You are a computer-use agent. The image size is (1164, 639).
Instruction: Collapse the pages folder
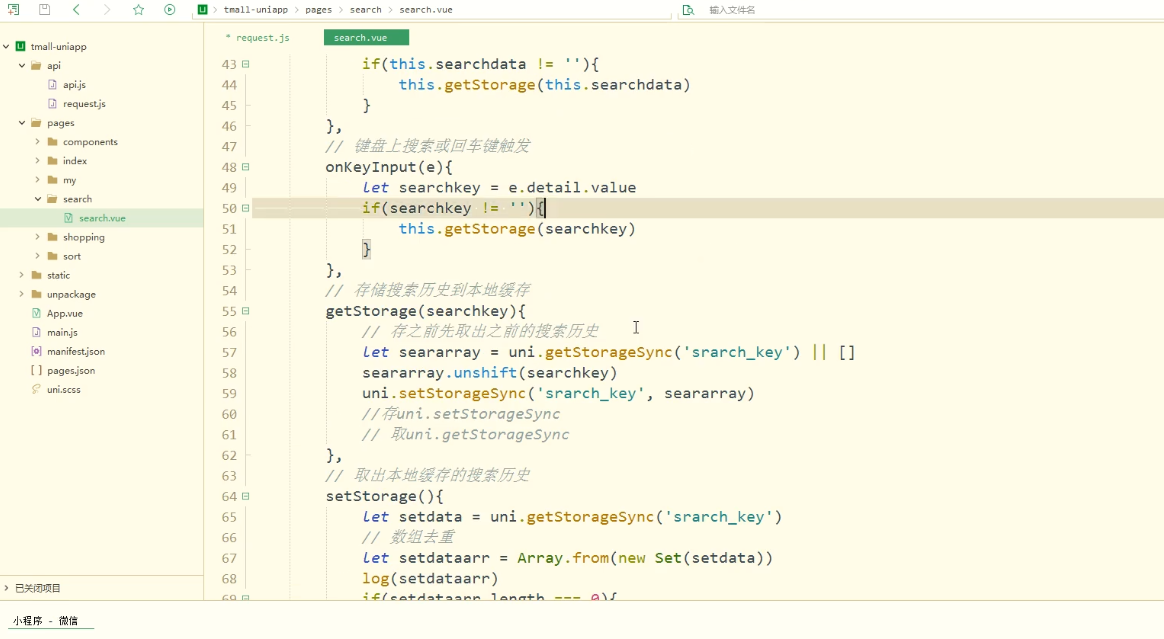[22, 122]
